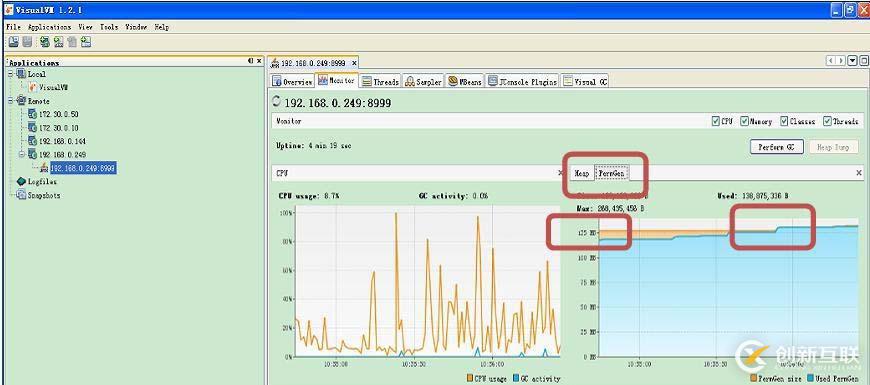Toggle the Memory checkbox
870x385 pixels.
[x=744, y=121]
